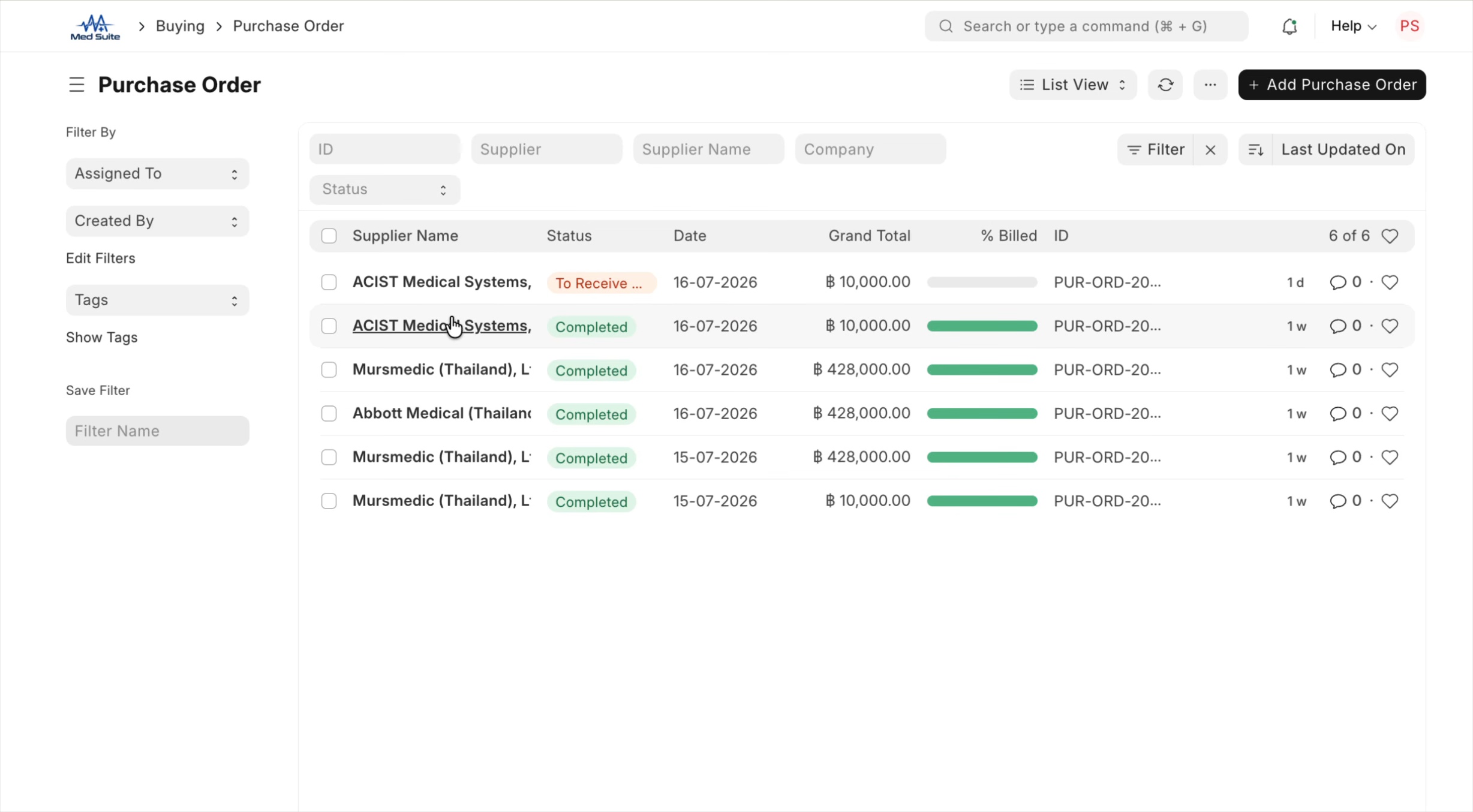Check the Mursmedic 16-07-2026 row
Viewport: 1473px width, 812px height.
coord(329,370)
